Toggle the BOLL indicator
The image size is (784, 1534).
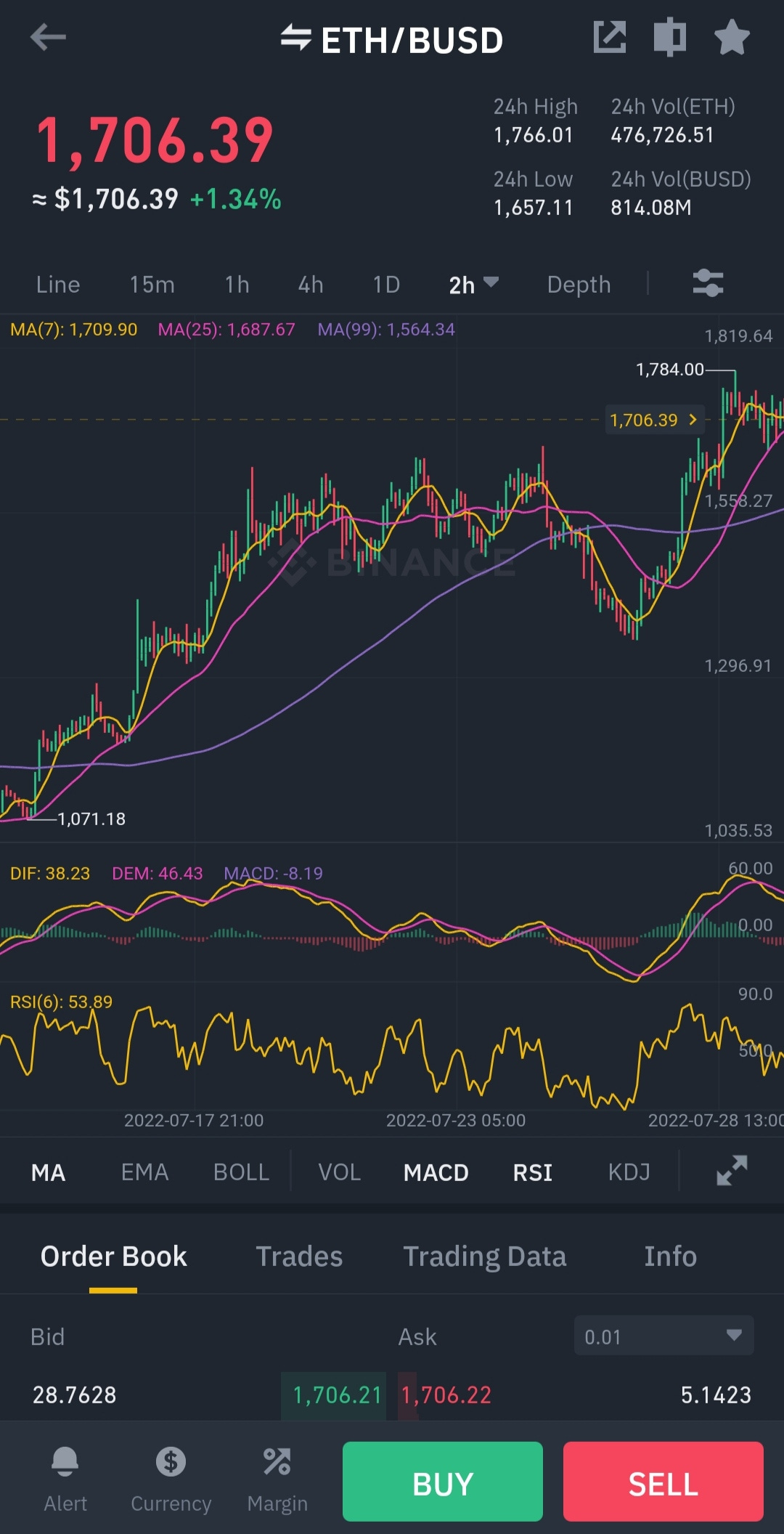[x=241, y=1172]
